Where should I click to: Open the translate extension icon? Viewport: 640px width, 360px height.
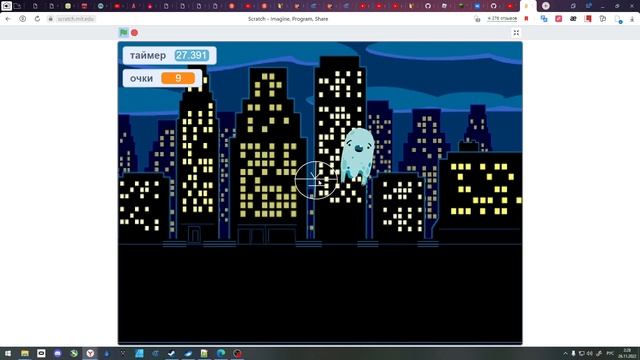click(x=544, y=19)
